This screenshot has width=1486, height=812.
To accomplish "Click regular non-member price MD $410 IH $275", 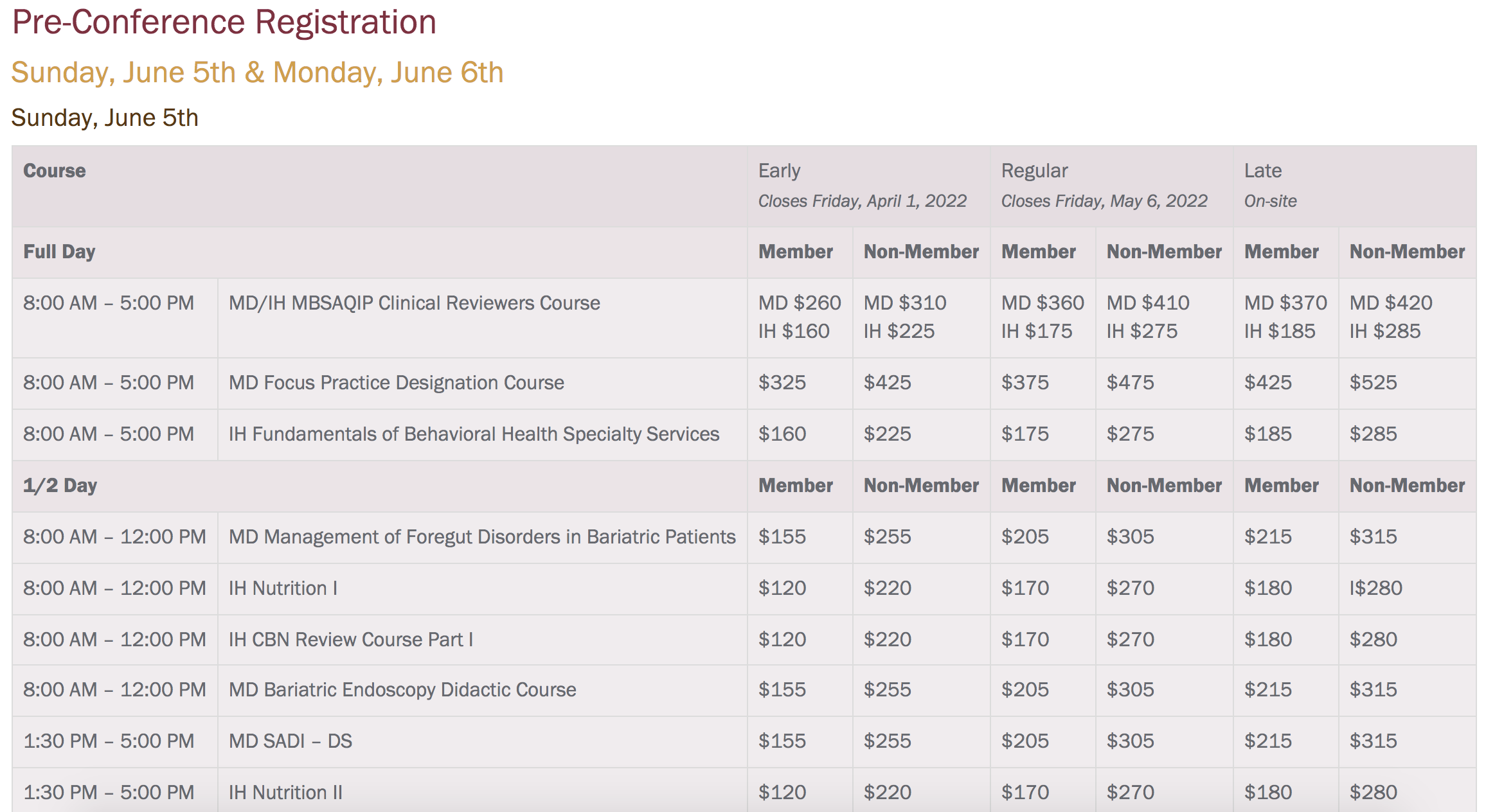I will (1148, 317).
